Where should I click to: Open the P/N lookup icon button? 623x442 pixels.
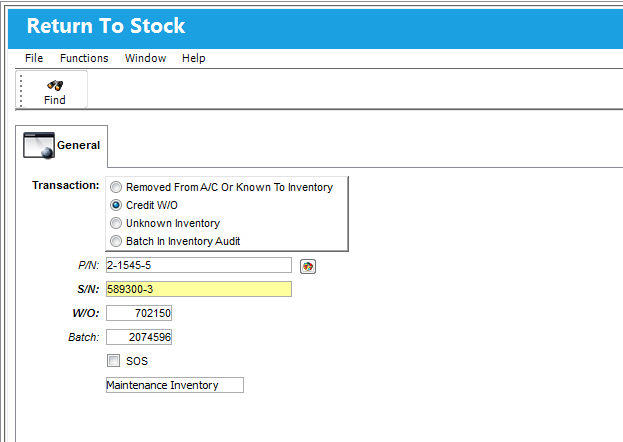(307, 266)
